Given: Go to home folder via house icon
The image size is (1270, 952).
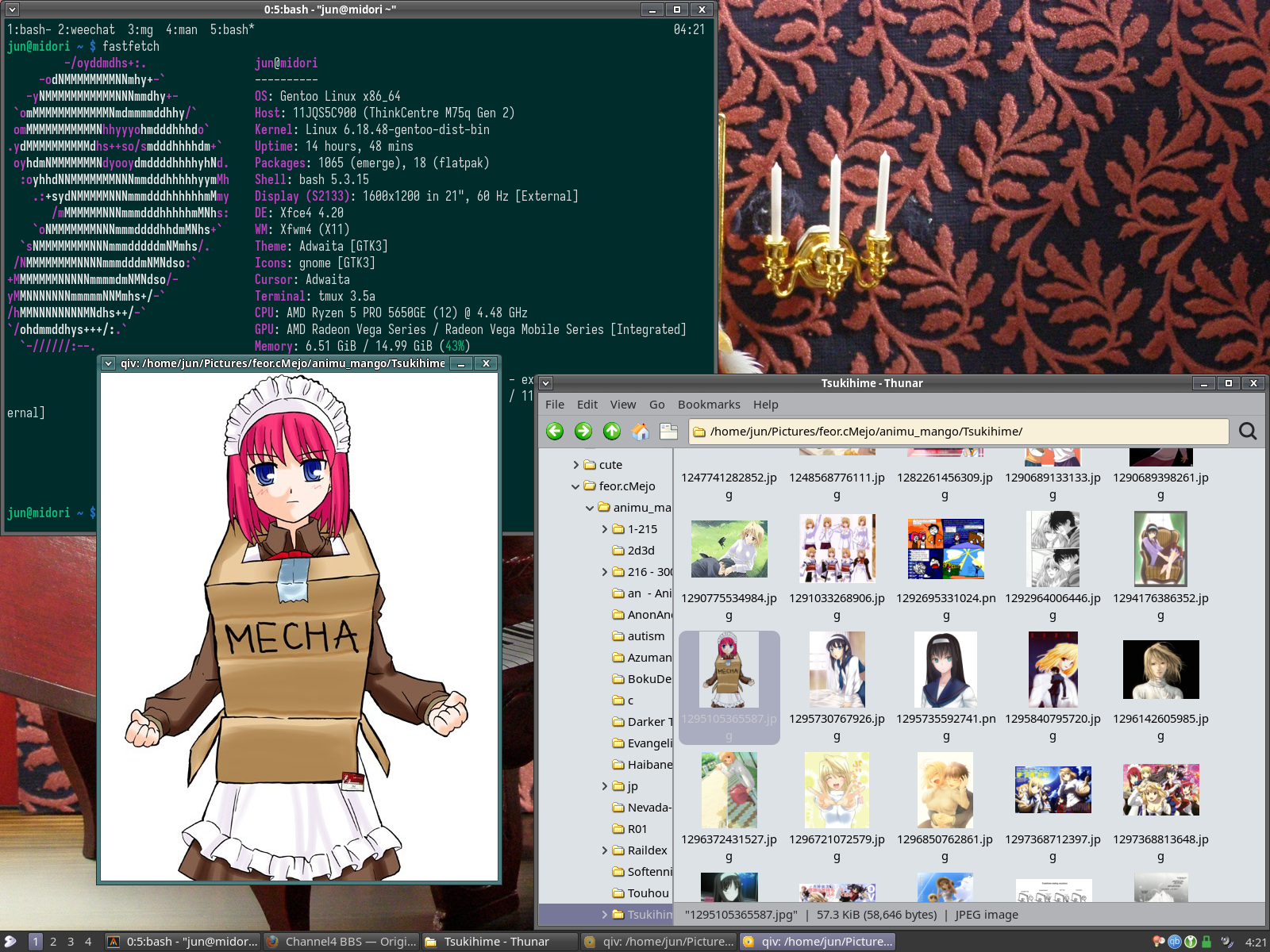Looking at the screenshot, I should [641, 431].
